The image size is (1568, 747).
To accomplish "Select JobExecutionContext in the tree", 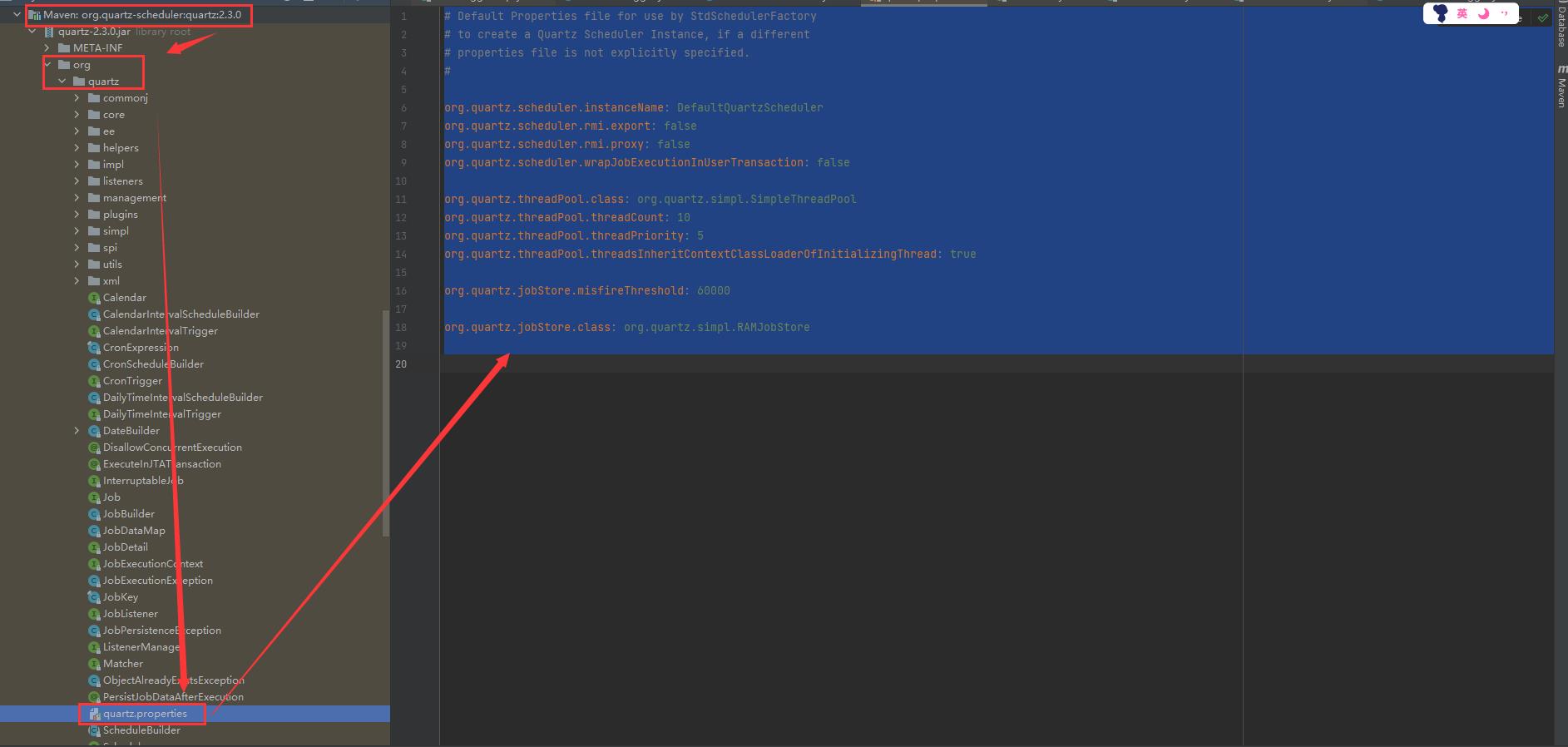I will [x=153, y=563].
